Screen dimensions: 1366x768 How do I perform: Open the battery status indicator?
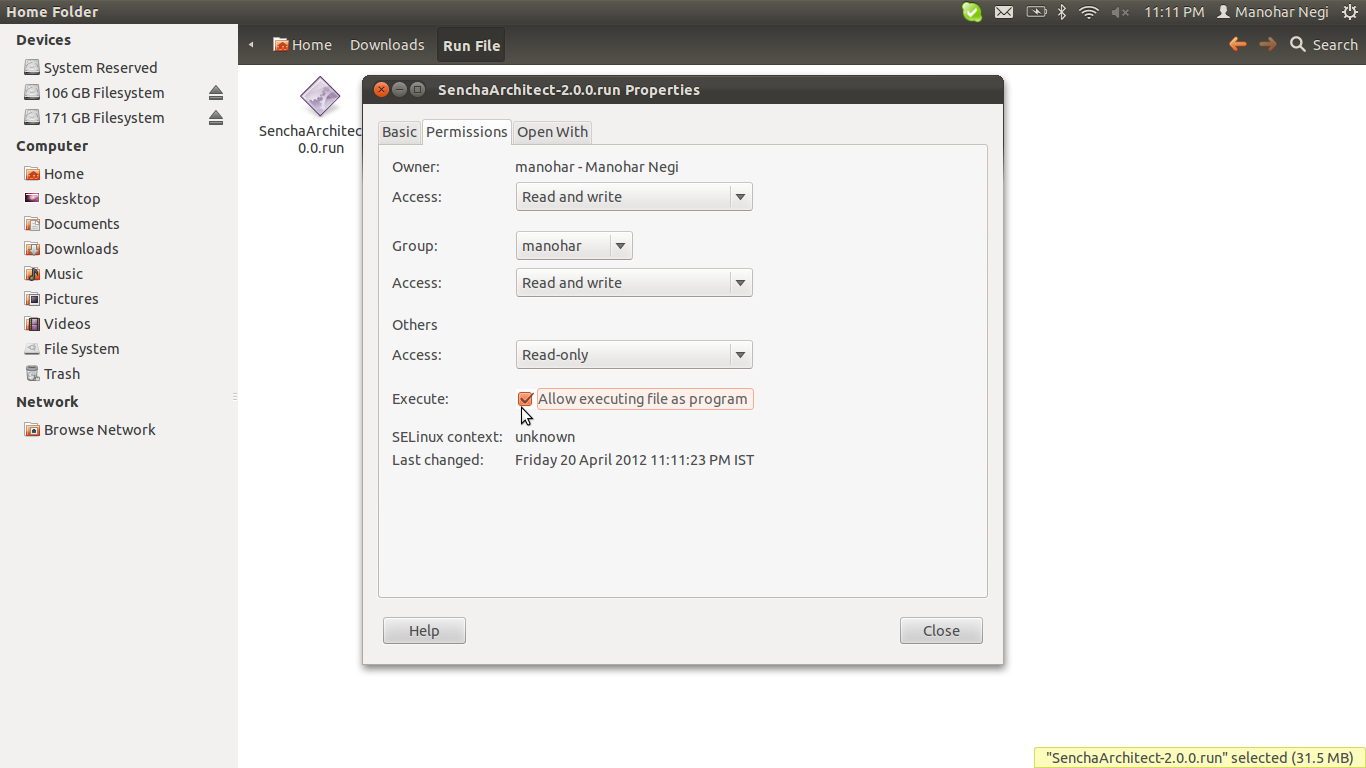(1036, 12)
